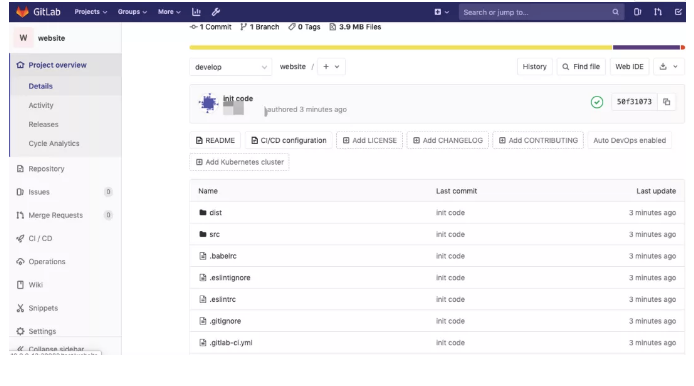View the passed pipeline status icon
This screenshot has height=386, width=694.
597,102
